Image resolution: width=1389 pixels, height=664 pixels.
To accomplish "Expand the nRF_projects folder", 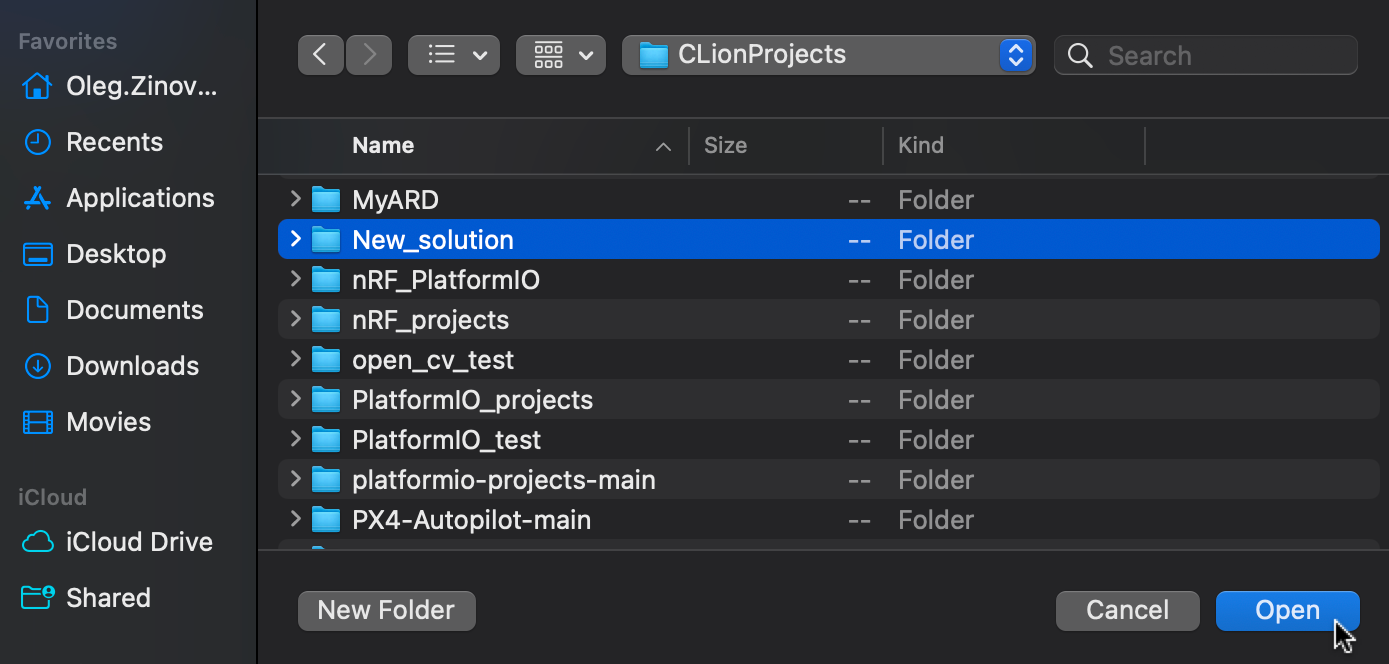I will (295, 319).
